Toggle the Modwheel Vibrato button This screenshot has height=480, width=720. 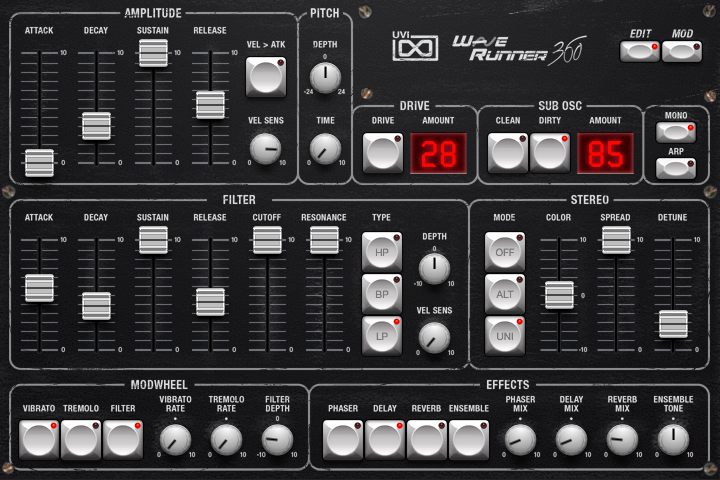[39, 440]
